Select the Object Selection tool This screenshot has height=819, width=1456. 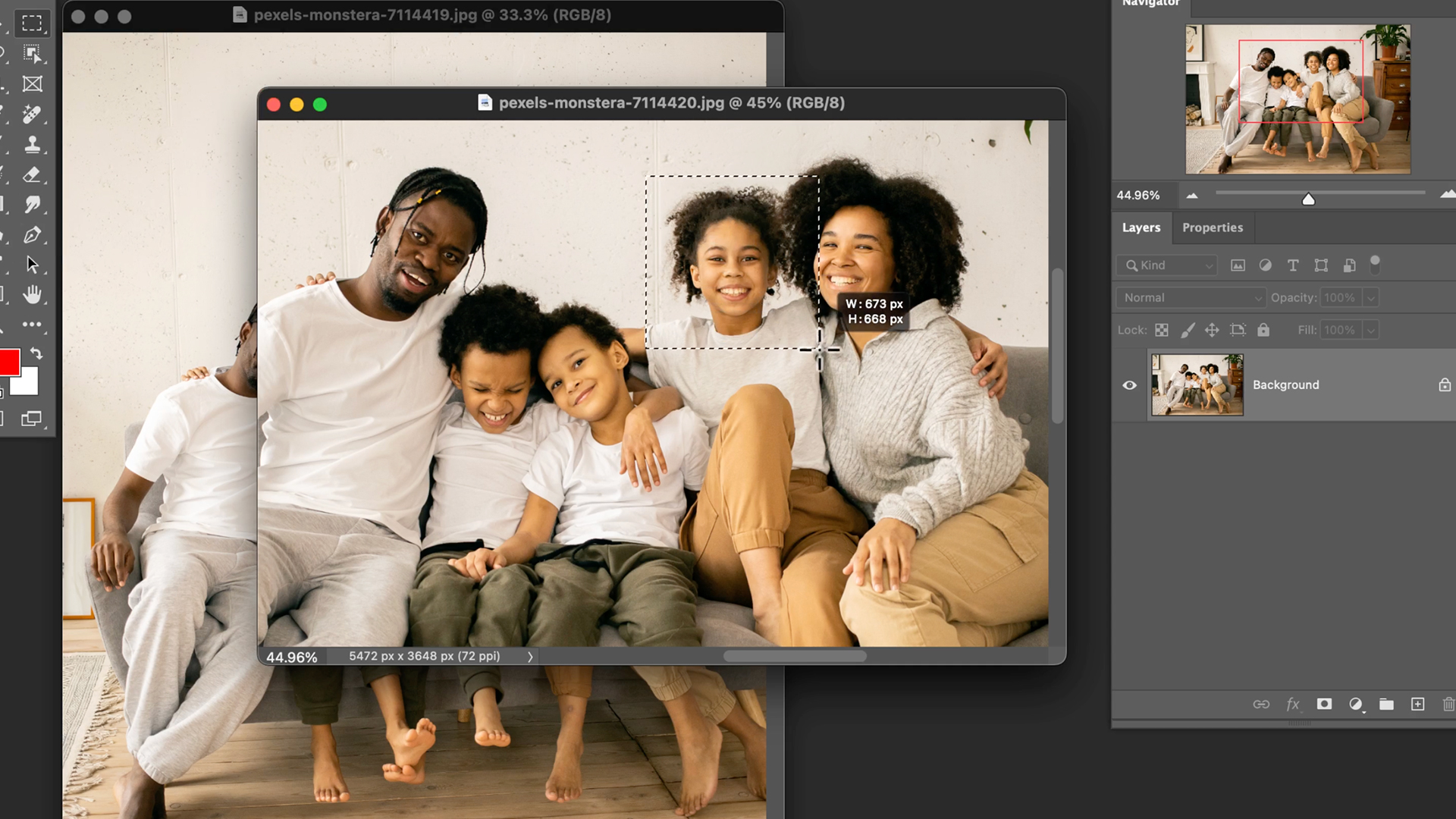click(x=32, y=54)
